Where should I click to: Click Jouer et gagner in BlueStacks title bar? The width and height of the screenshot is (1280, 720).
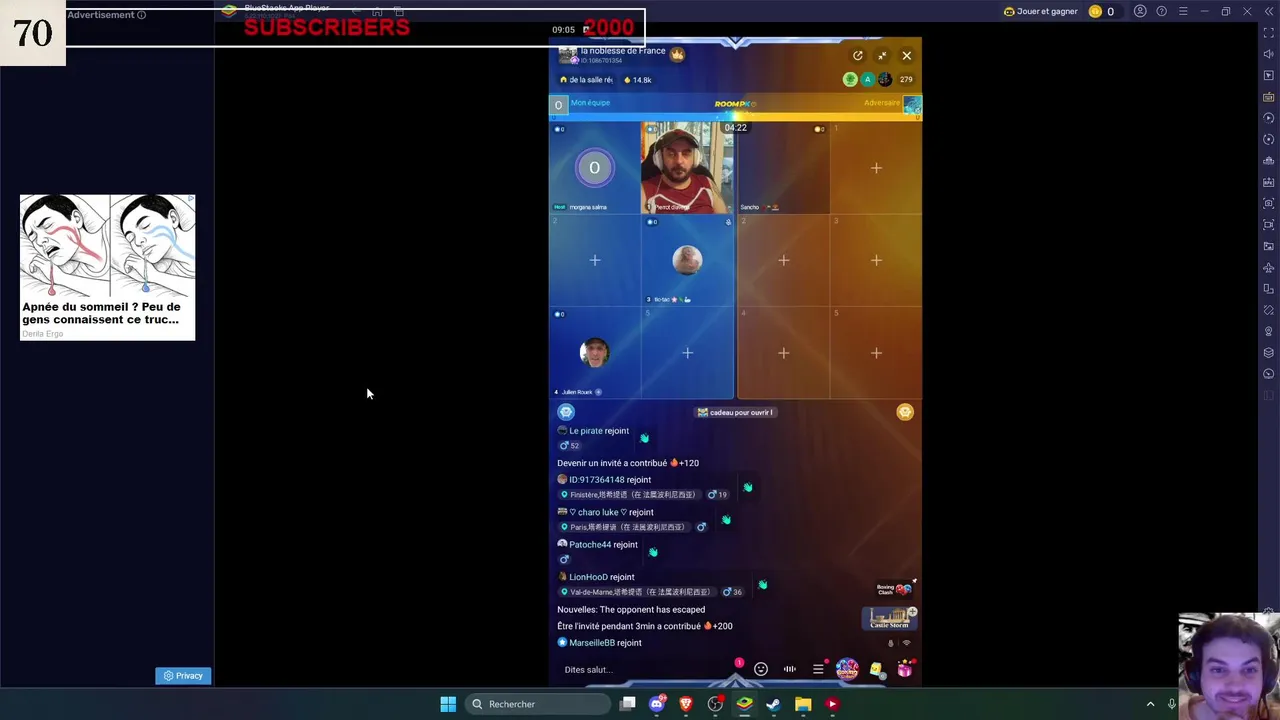click(x=1041, y=11)
